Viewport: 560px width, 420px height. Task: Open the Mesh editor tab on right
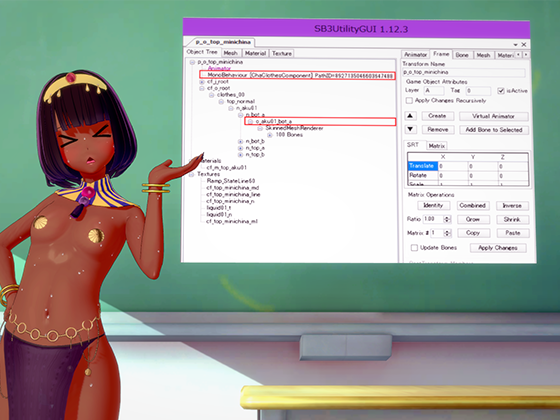click(483, 55)
